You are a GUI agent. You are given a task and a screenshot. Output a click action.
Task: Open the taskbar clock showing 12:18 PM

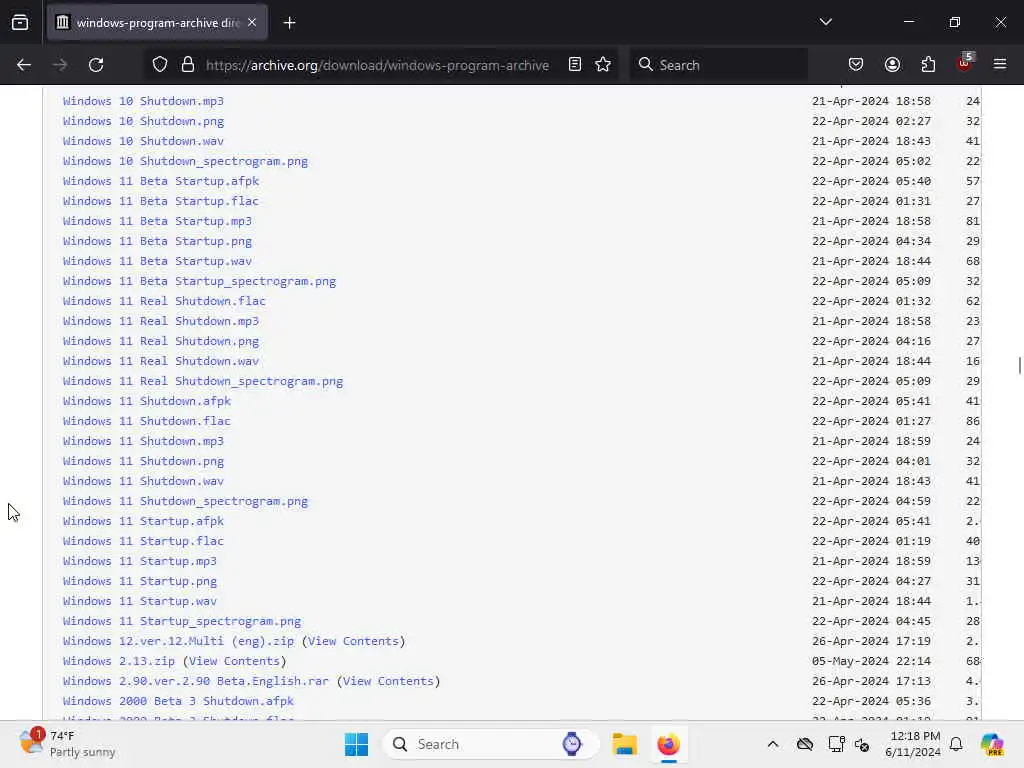pos(914,744)
